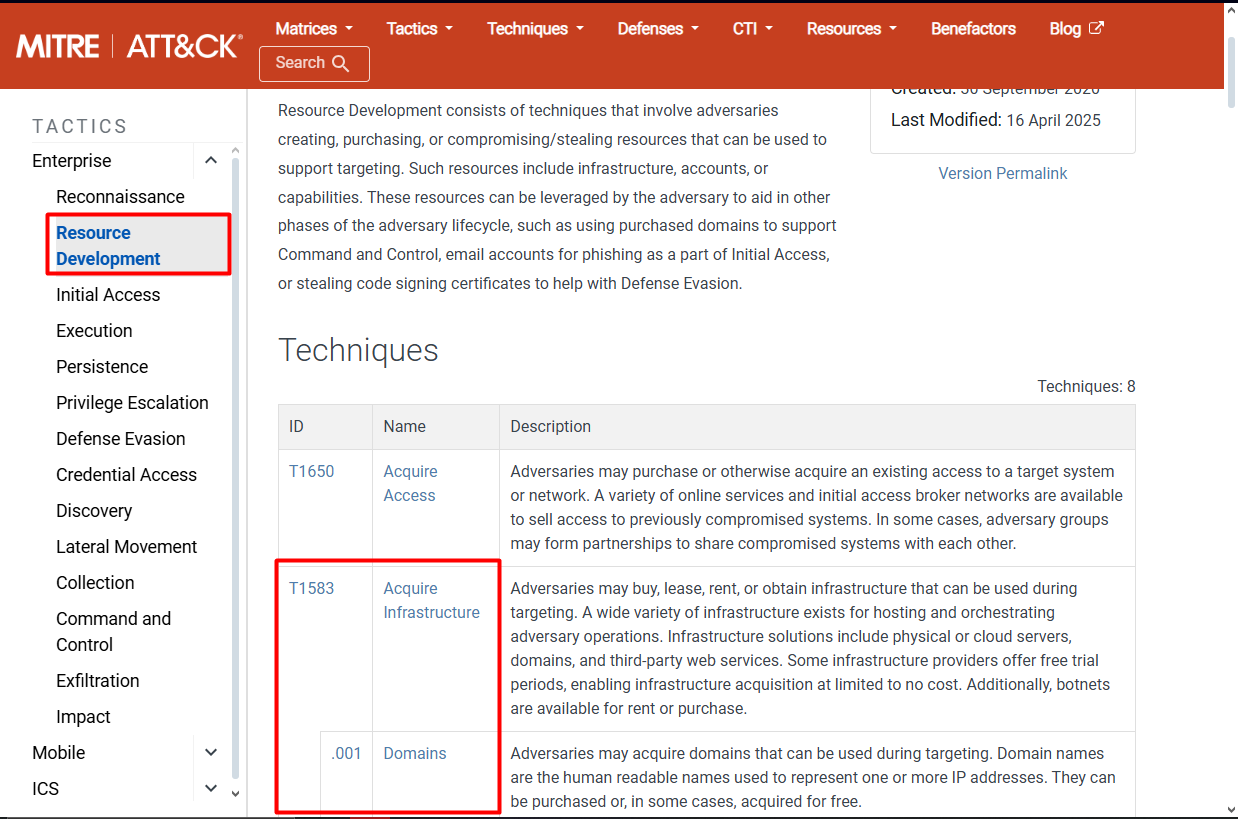Select Credential Access in the sidebar

coord(126,475)
